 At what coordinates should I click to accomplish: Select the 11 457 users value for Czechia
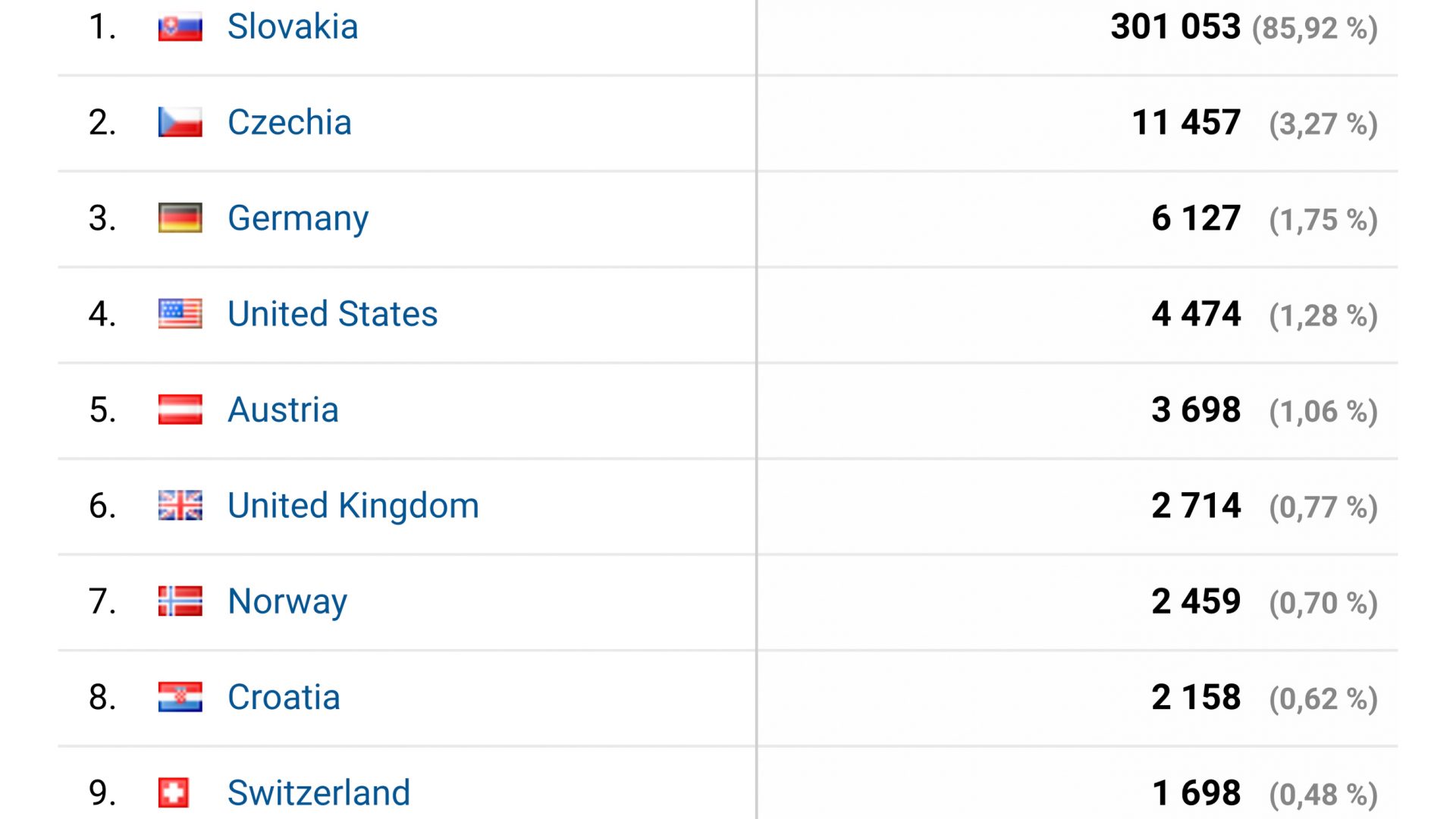[1186, 122]
